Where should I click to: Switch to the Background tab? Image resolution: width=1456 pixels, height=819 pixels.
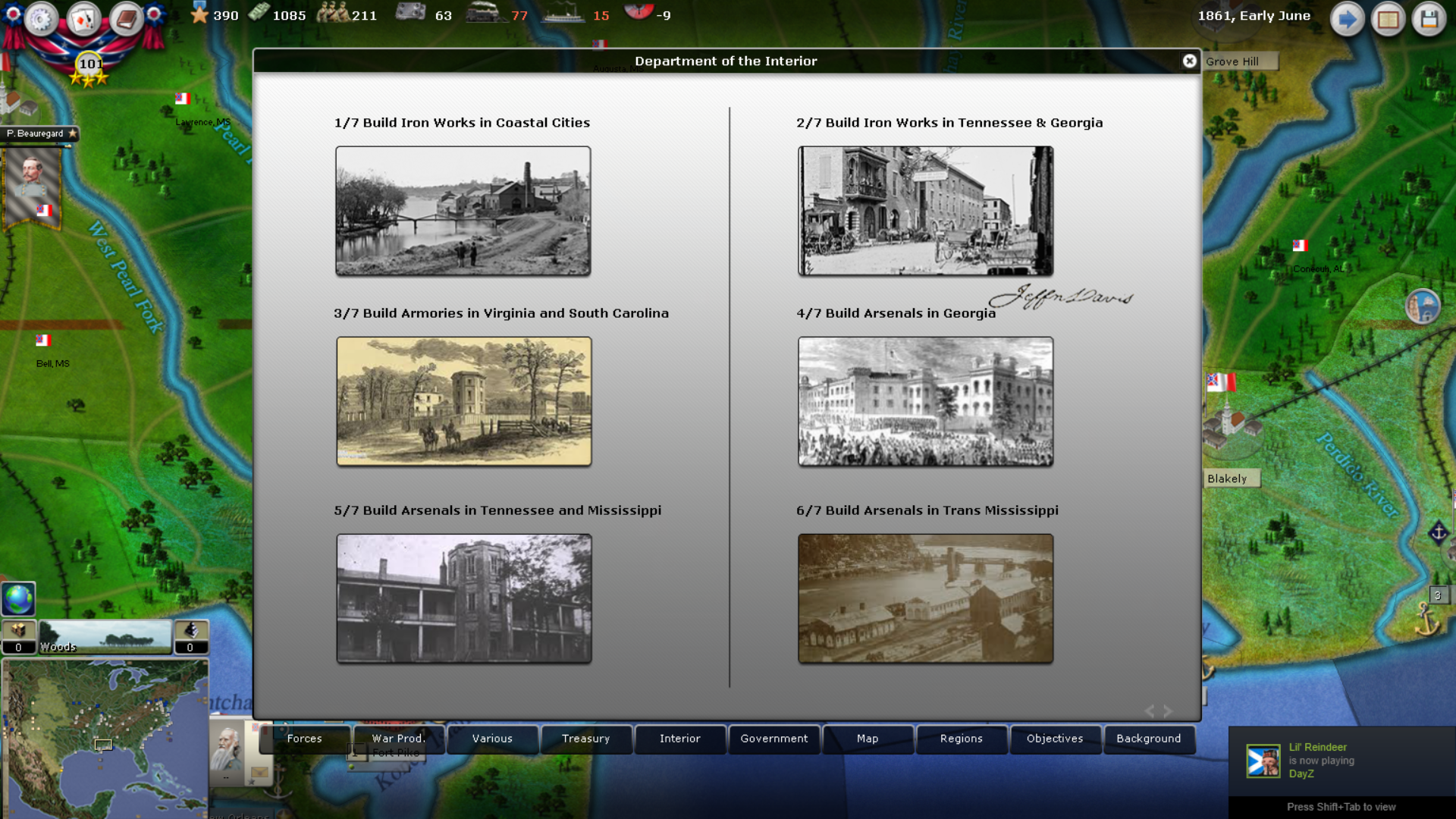1149,739
